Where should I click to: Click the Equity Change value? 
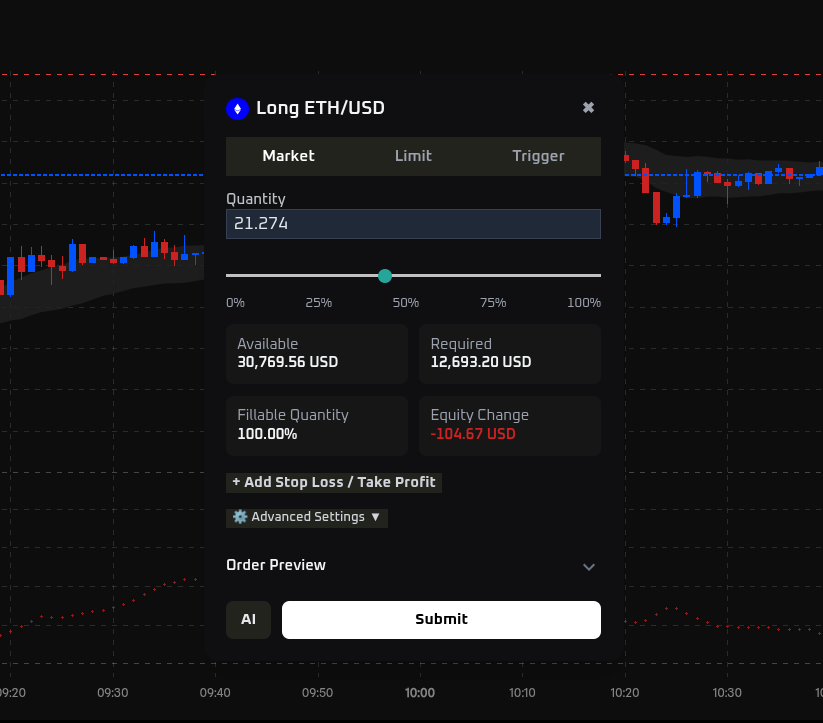point(473,433)
